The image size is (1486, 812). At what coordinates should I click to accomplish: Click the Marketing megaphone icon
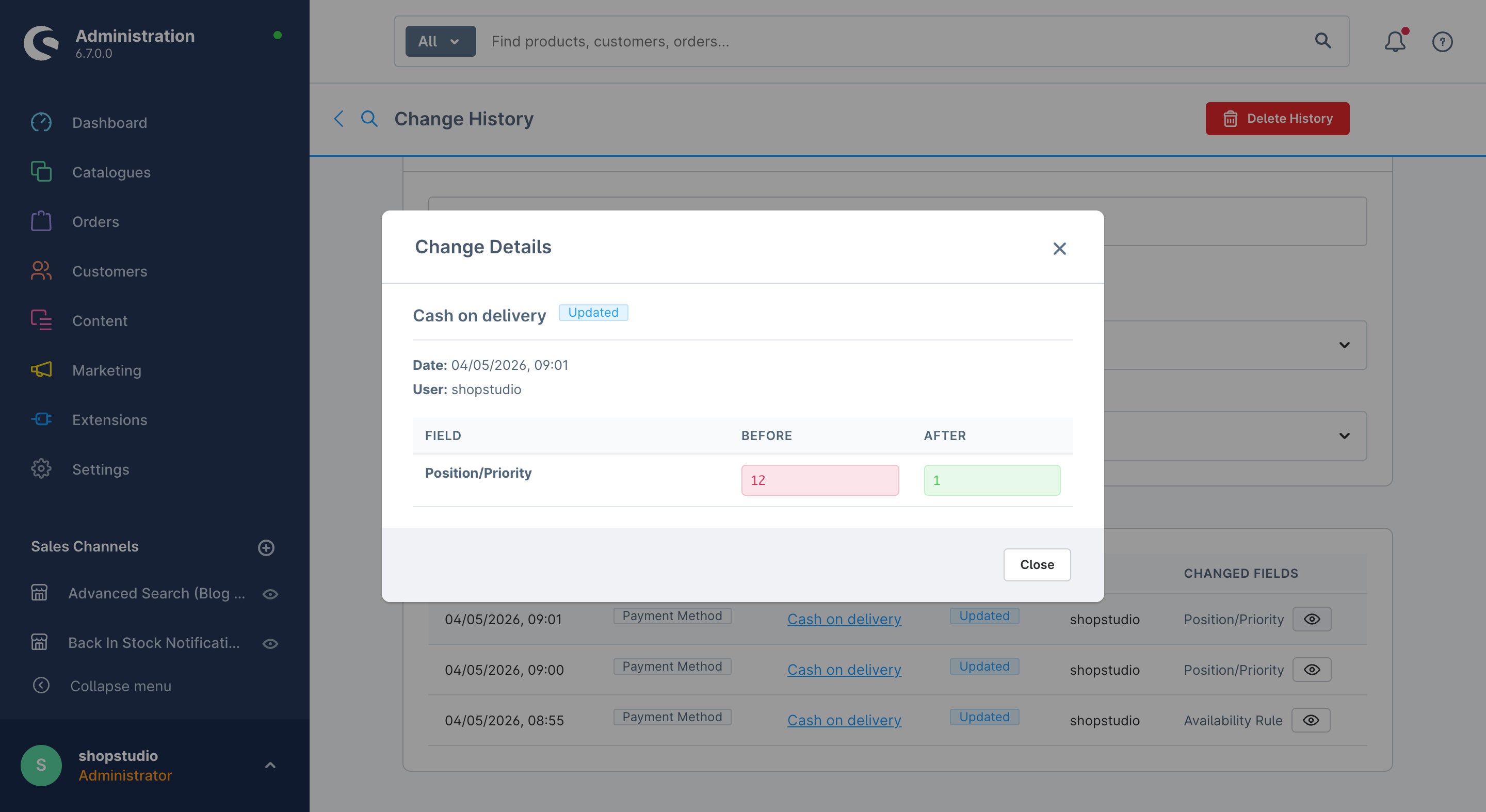(41, 370)
